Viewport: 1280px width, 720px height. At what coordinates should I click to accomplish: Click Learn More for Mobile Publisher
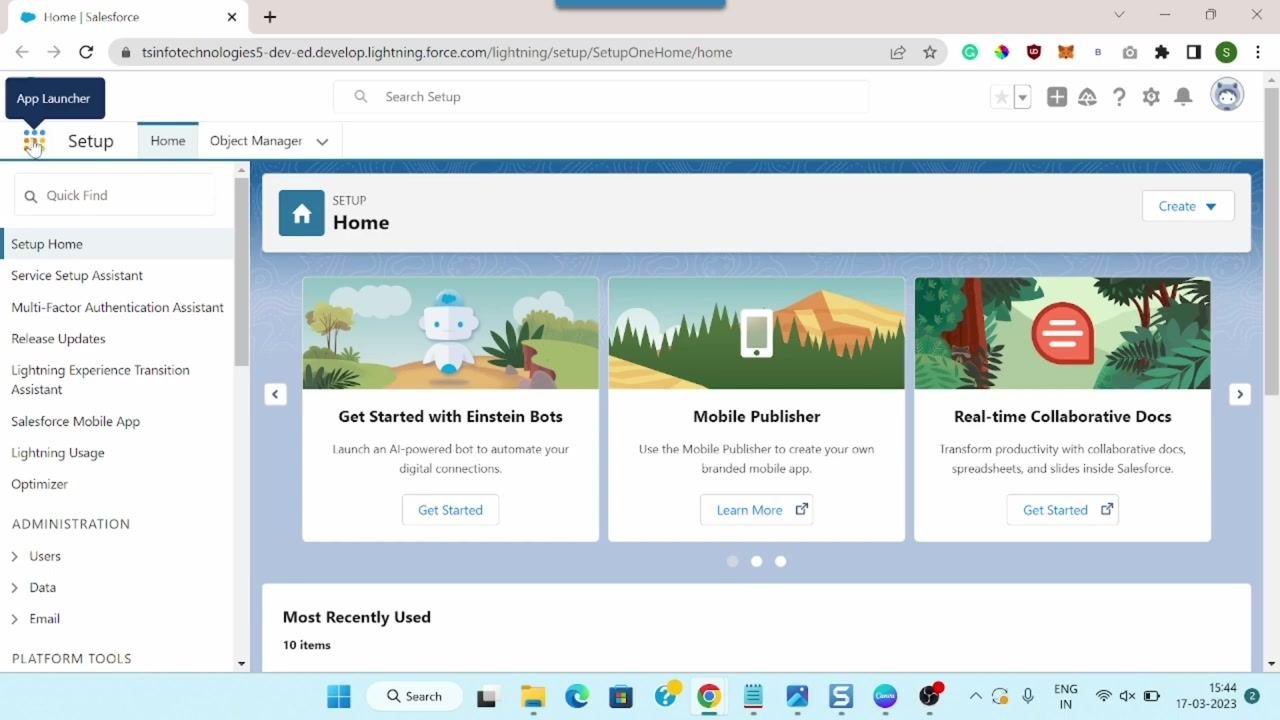click(757, 510)
